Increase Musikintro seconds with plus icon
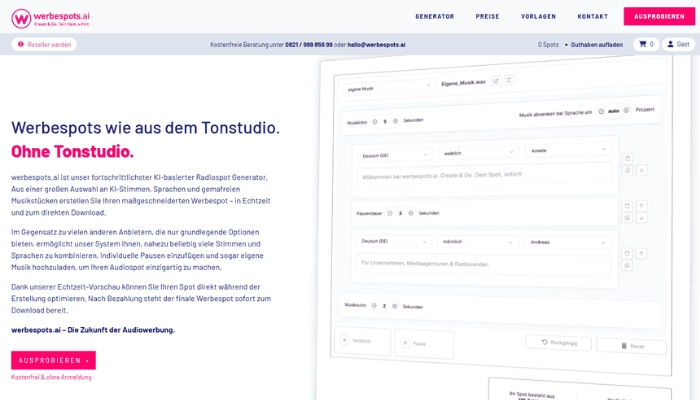Viewport: 700px width, 400px height. 395,121
